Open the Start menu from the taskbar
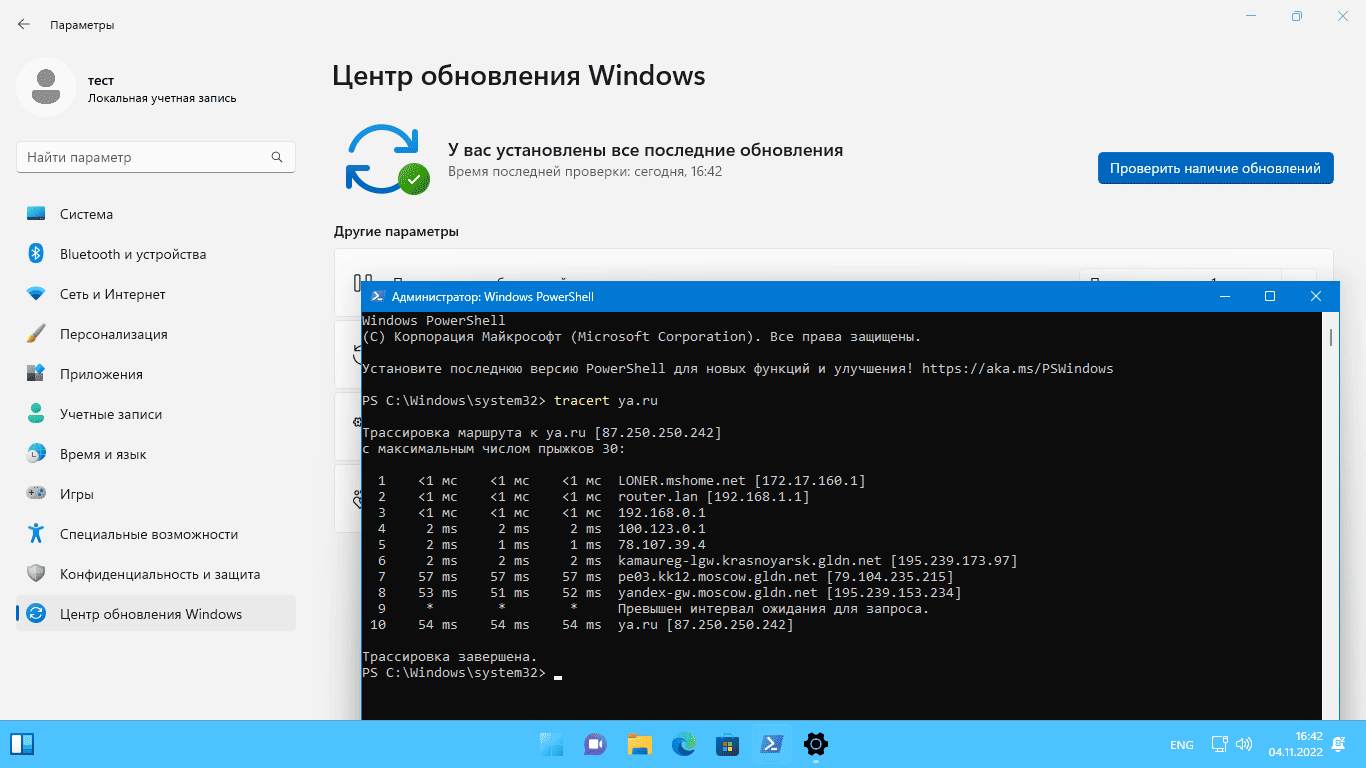 (x=552, y=744)
